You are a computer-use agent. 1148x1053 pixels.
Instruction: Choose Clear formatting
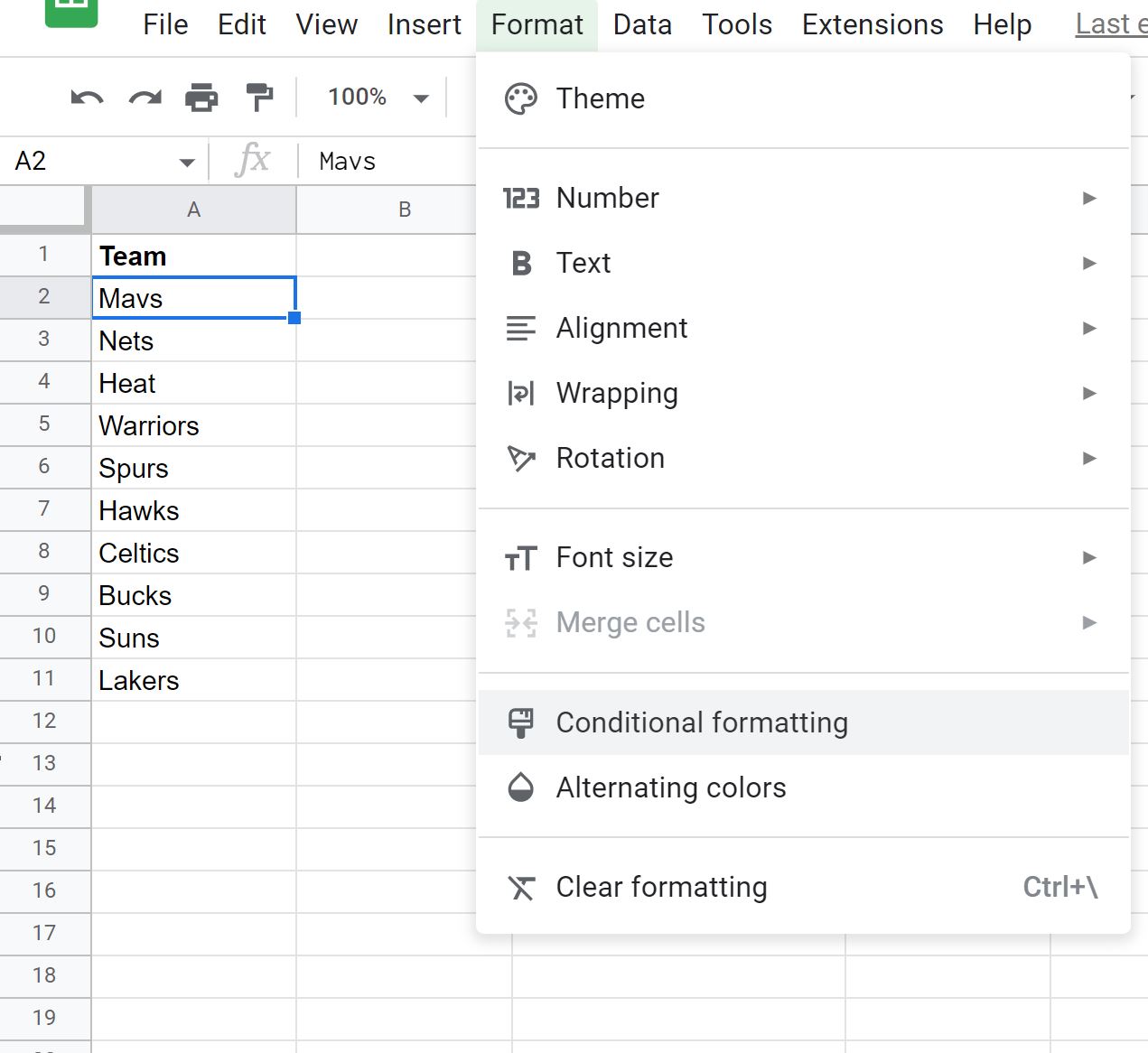[661, 887]
